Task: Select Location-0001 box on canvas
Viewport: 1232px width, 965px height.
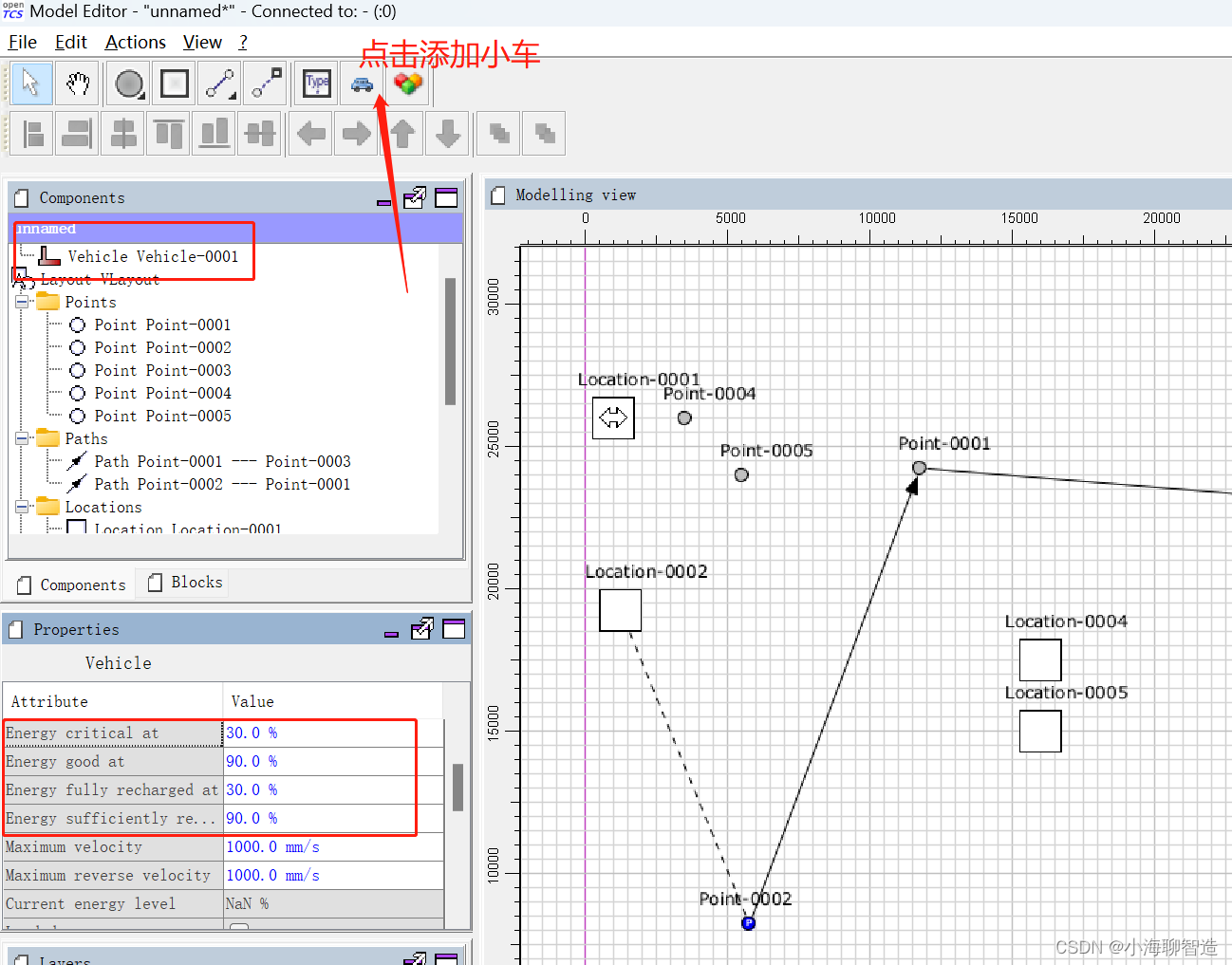Action: click(613, 418)
